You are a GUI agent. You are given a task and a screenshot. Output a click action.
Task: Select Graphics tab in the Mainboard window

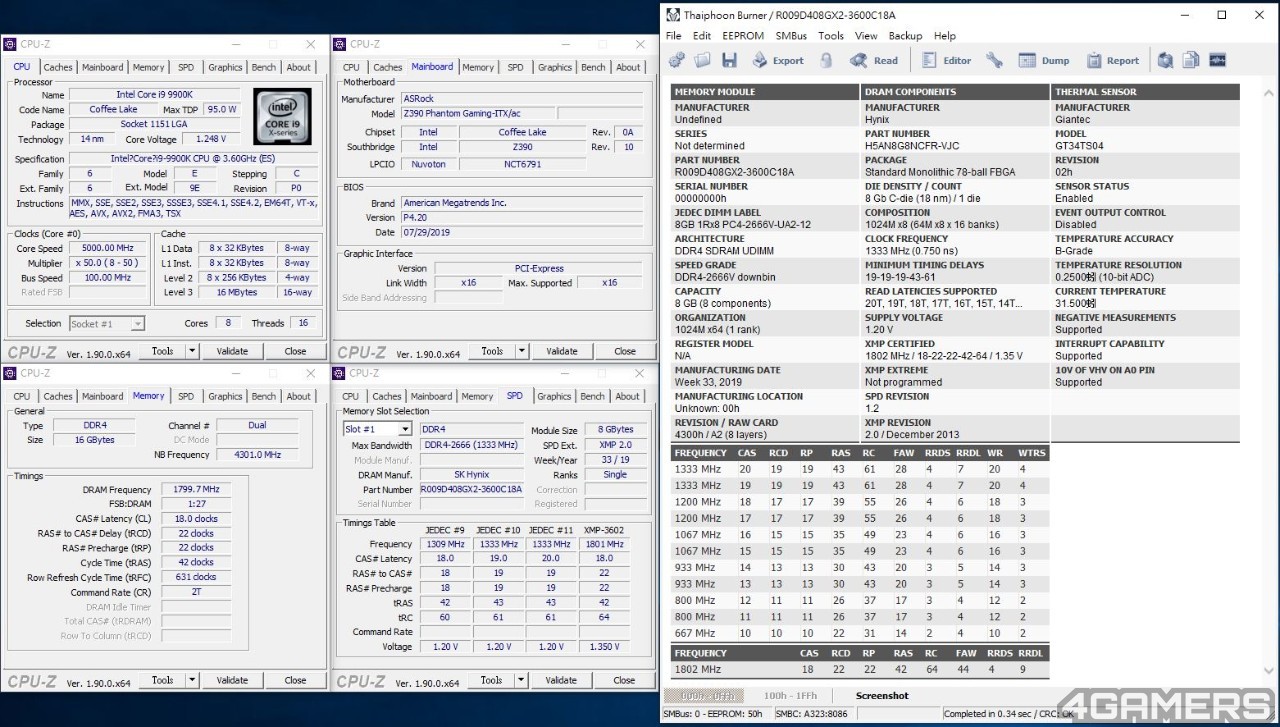coord(555,68)
